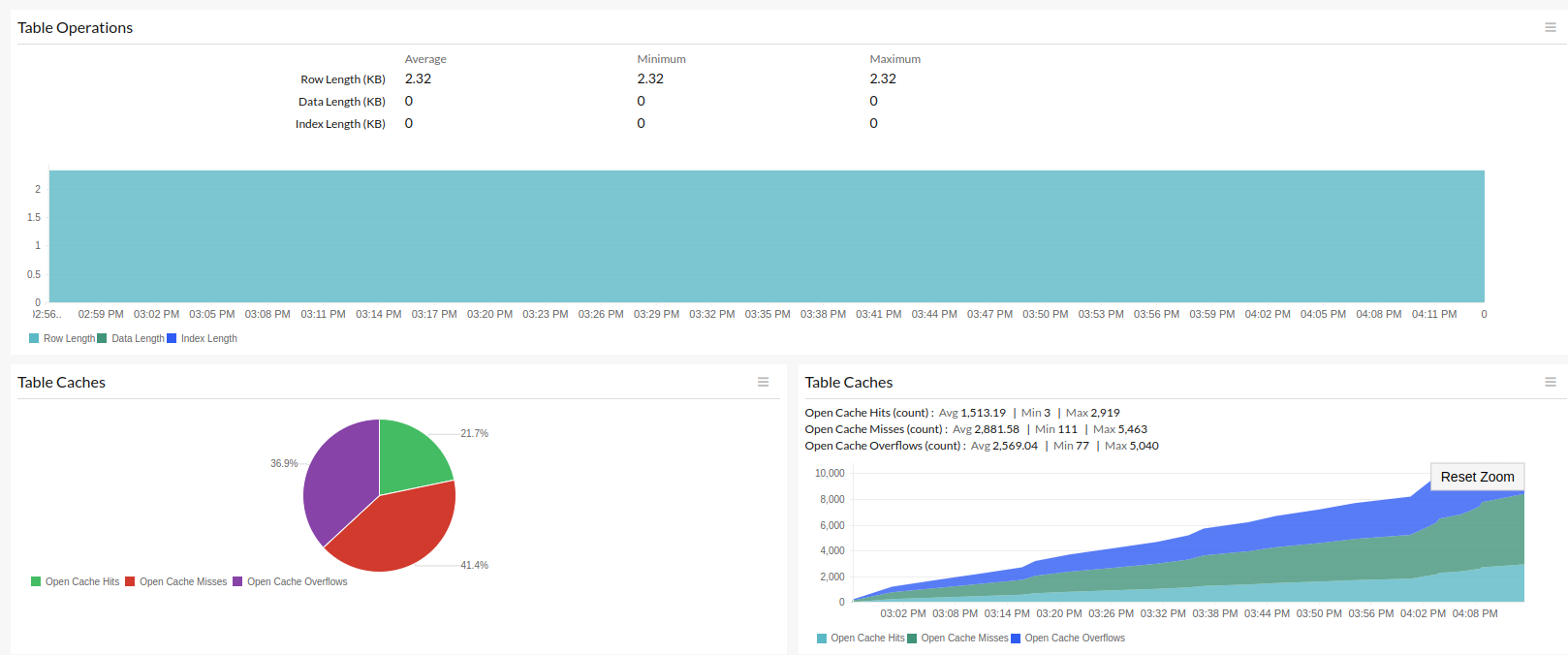Toggle Open Cache Overflows legend under pie chart

point(290,581)
